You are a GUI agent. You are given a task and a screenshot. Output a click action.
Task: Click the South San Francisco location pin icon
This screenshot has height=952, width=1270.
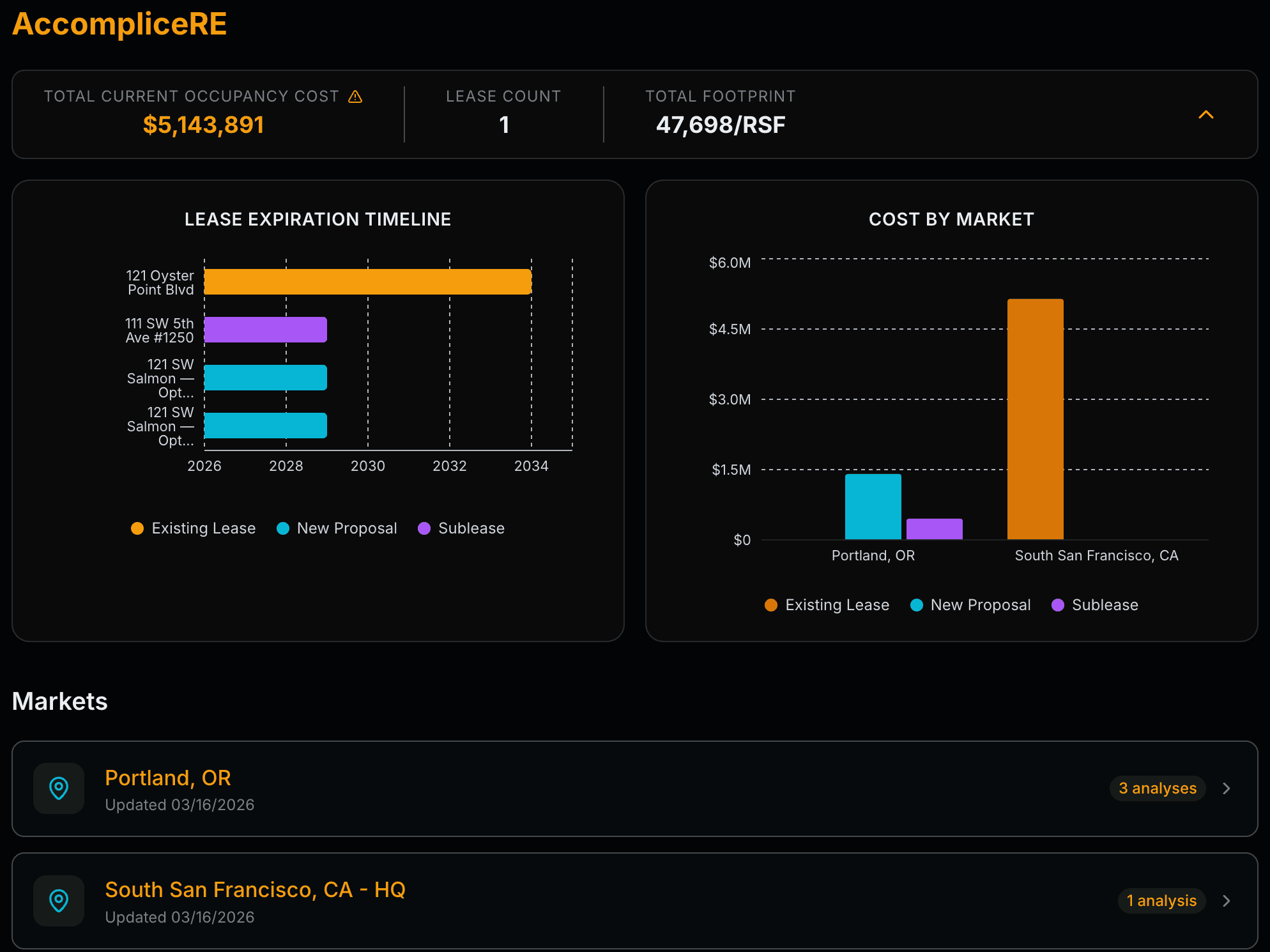coord(58,900)
